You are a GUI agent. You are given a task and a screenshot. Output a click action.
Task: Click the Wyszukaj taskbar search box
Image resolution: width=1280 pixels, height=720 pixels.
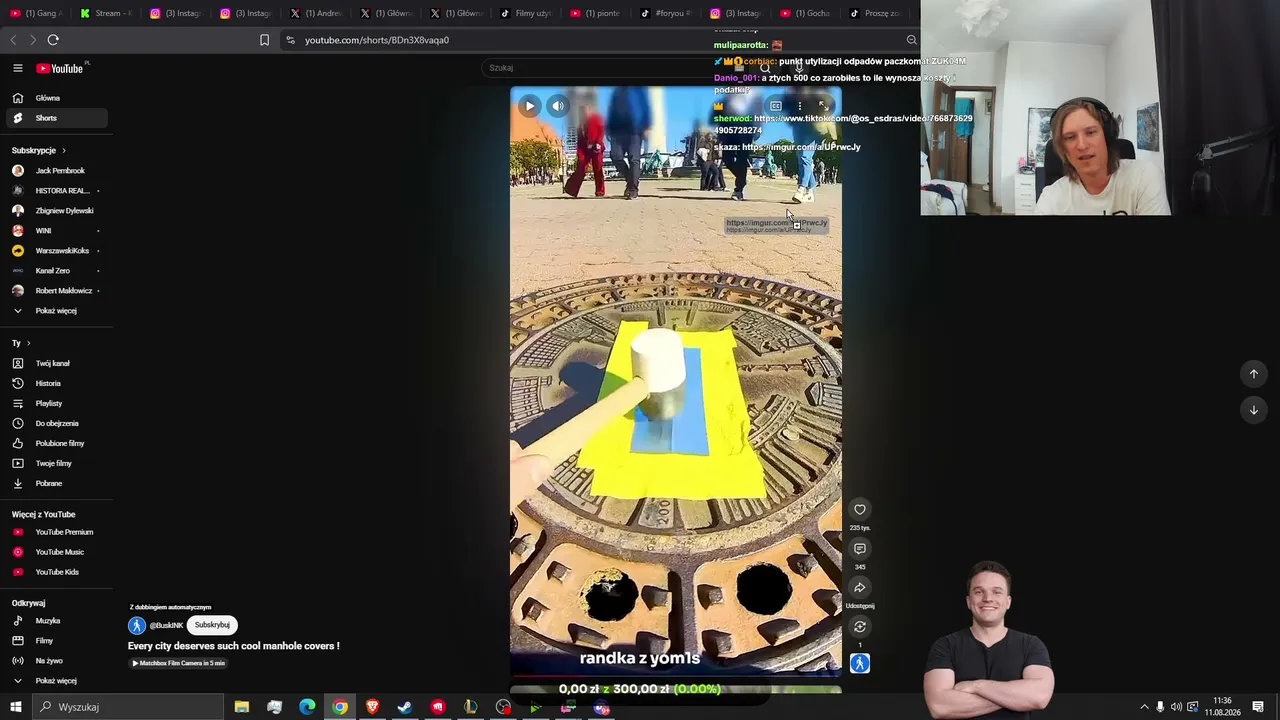coord(128,707)
